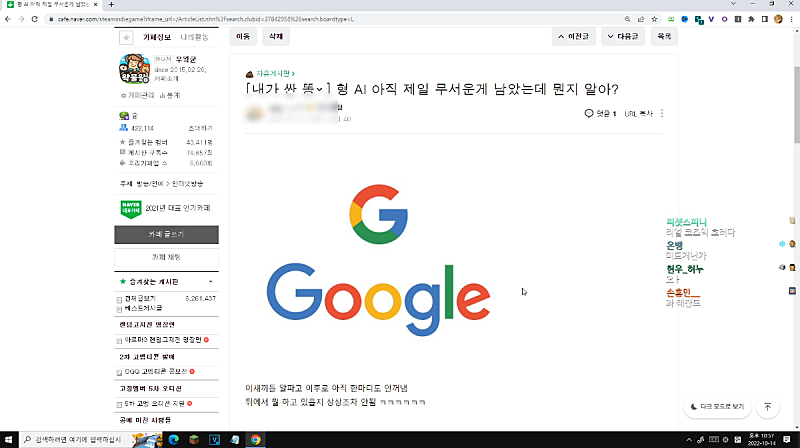This screenshot has width=800, height=448.
Task: Open a new browser tab with plus
Action: tap(111, 5)
